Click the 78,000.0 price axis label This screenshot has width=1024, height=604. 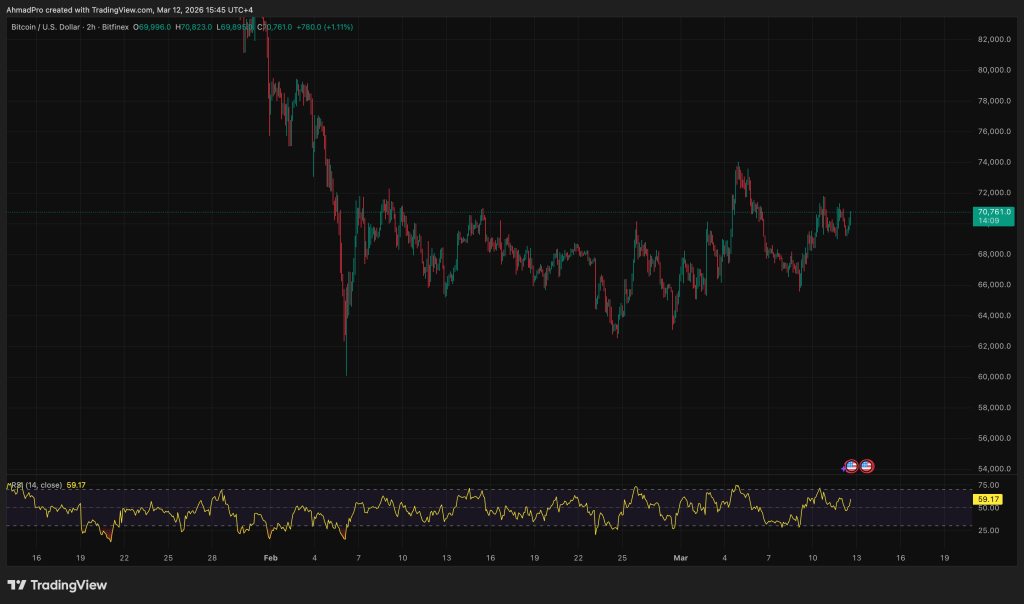994,101
